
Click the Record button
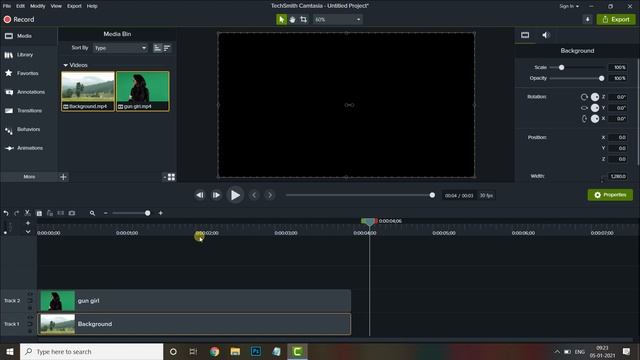tap(19, 19)
